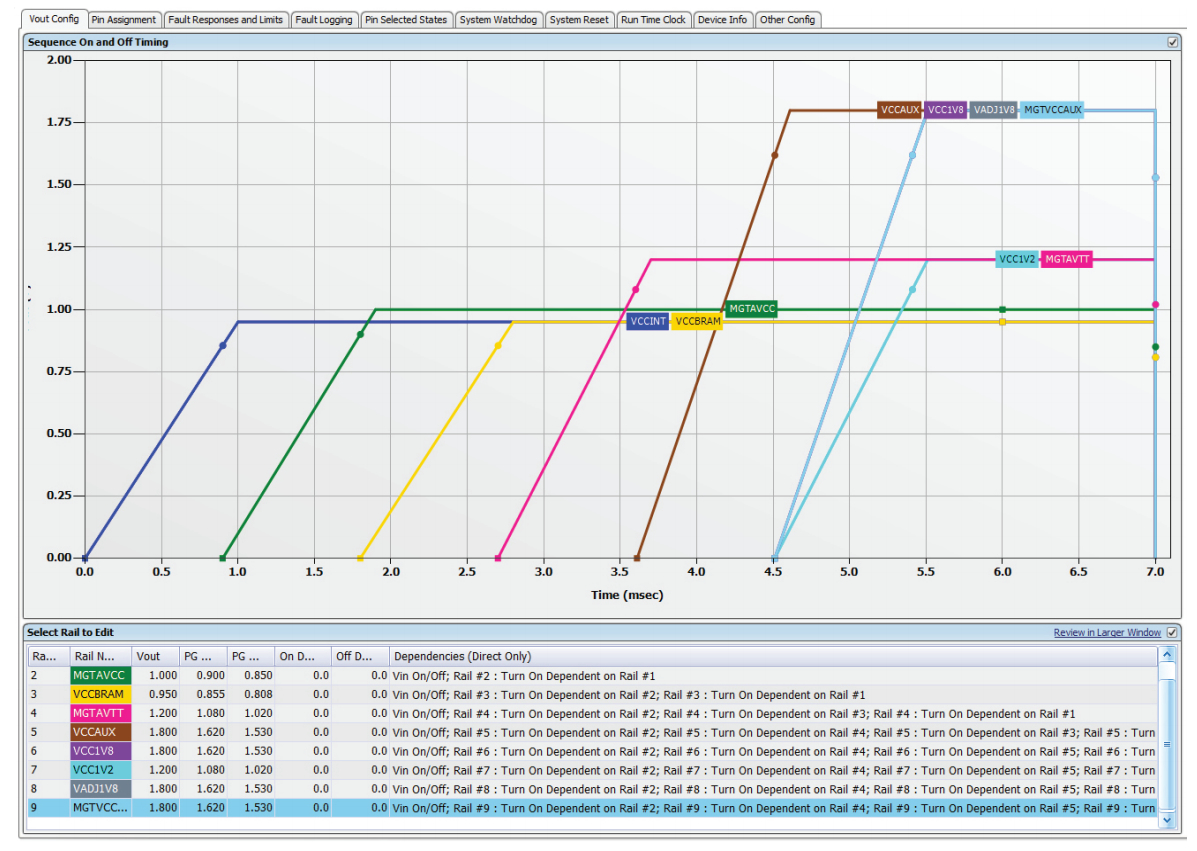Click the Review in Larger Window link
Viewport: 1197px width, 851px height.
pos(1107,632)
